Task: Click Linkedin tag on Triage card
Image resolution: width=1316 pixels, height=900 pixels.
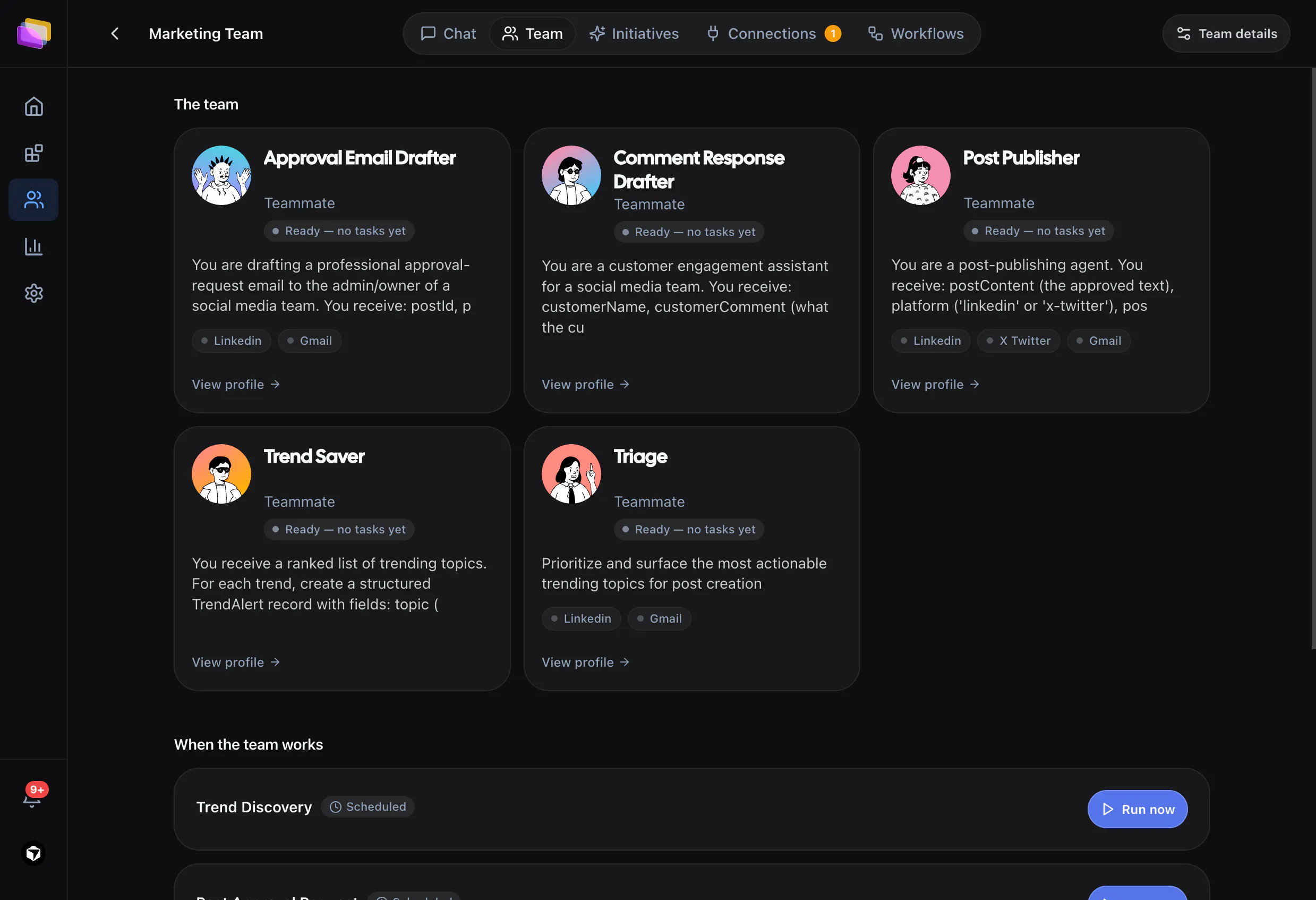Action: (582, 619)
